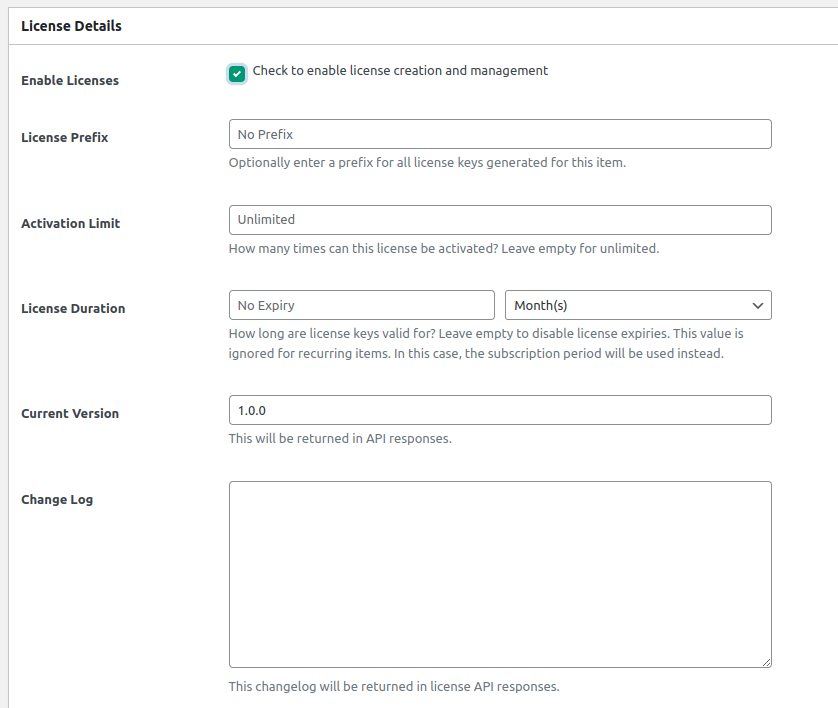838x708 pixels.
Task: Select the License Duration 'No Expiry' field
Action: tap(361, 305)
